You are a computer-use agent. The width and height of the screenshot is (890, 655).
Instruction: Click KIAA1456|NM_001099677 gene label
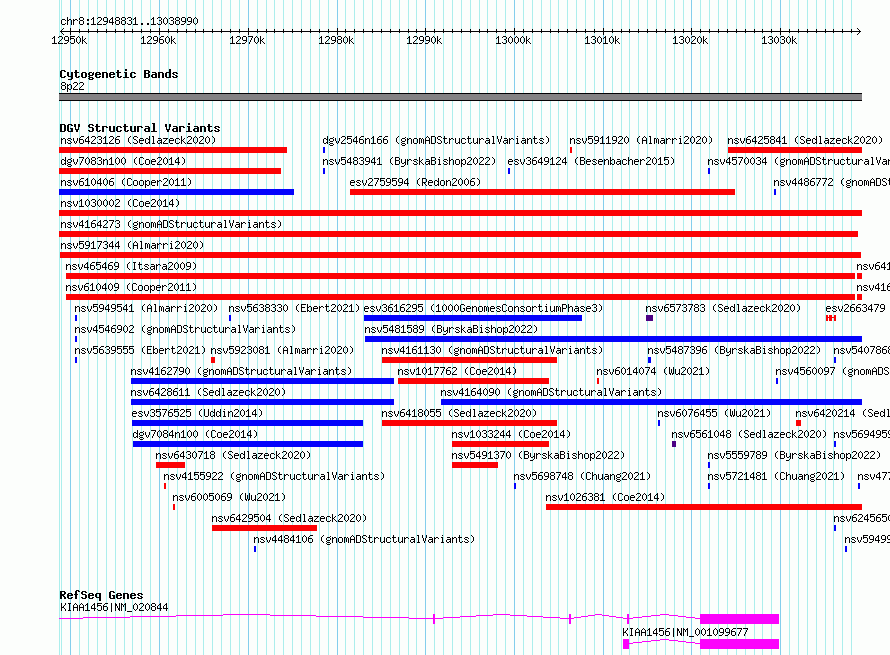(685, 632)
